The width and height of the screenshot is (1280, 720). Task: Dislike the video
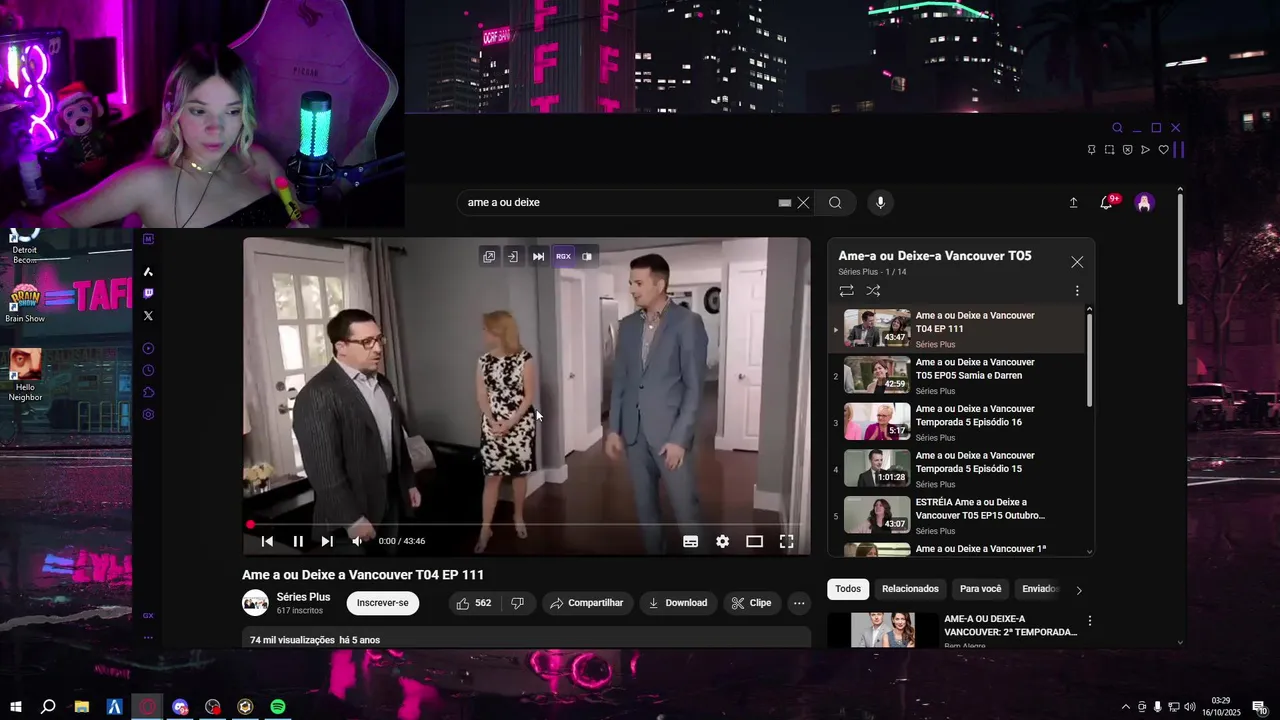(x=518, y=603)
